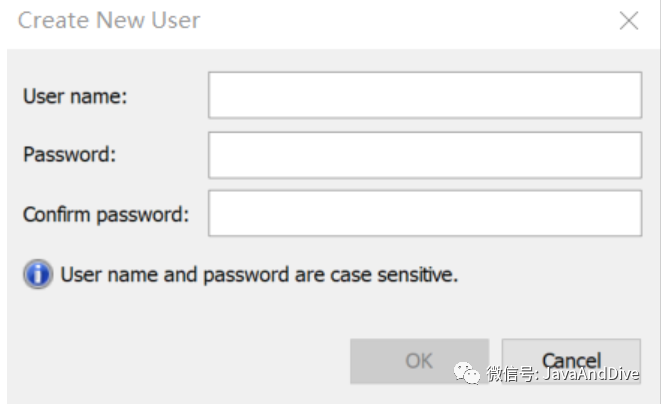
Task: Click into the User name field
Action: point(424,96)
